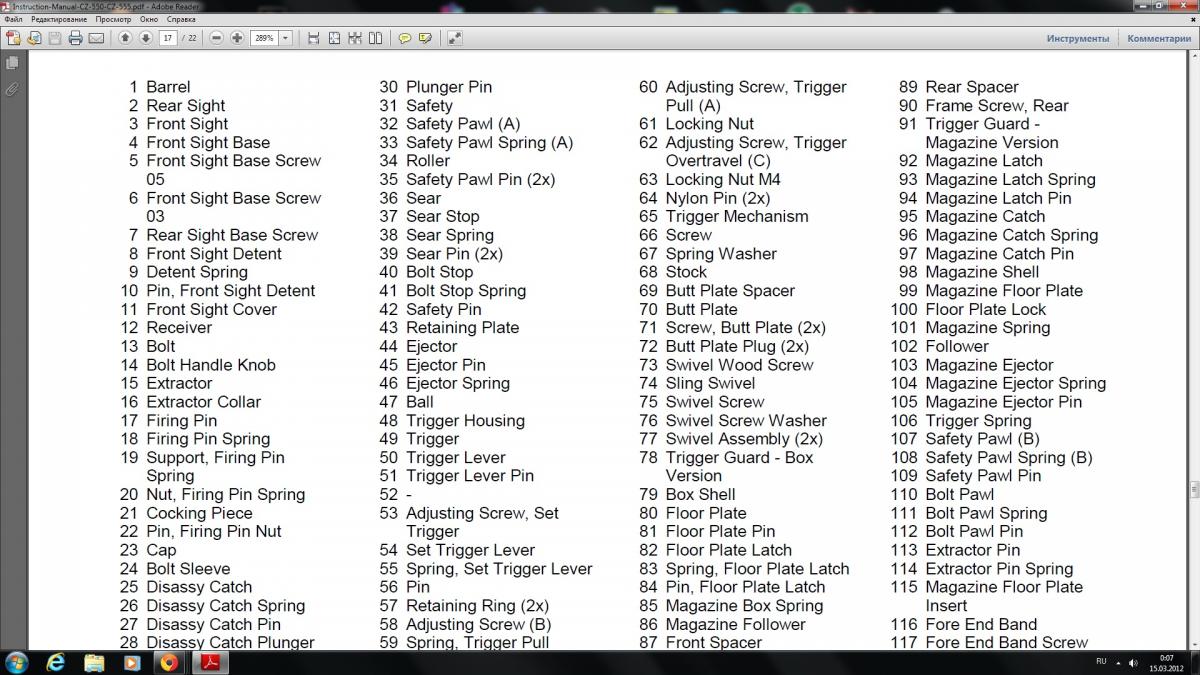Go to next page with down arrow
Screen dimensions: 1200x675
(x=145, y=38)
